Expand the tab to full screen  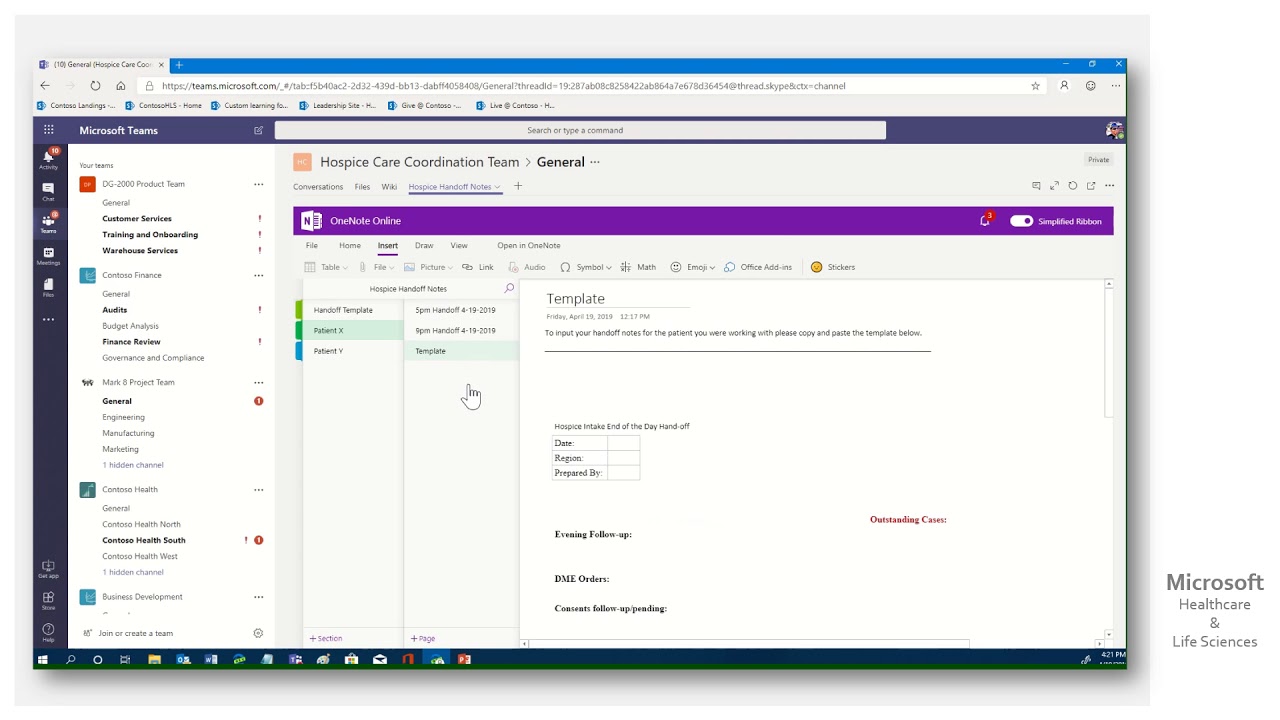tap(1054, 186)
